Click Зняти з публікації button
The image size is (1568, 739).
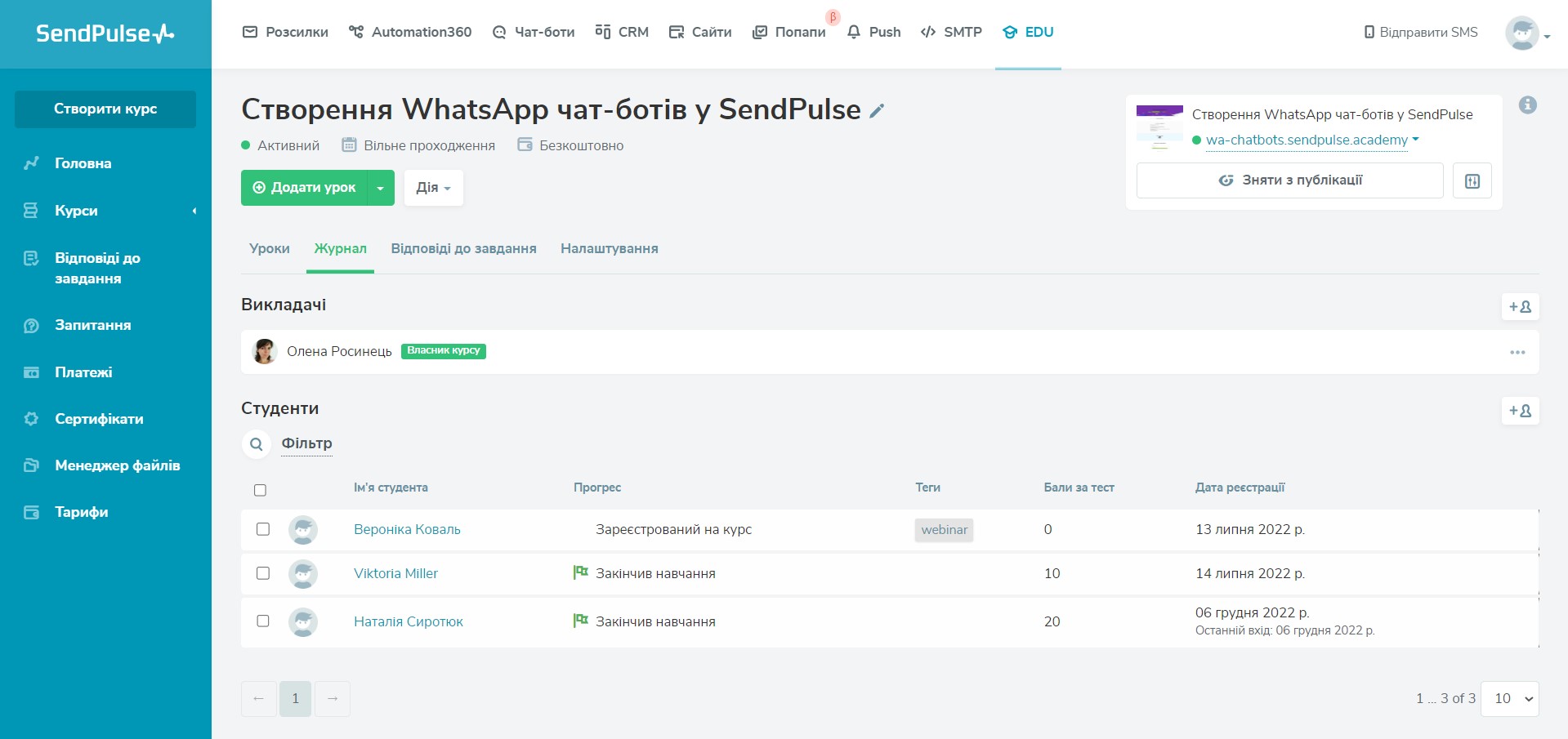click(1289, 180)
